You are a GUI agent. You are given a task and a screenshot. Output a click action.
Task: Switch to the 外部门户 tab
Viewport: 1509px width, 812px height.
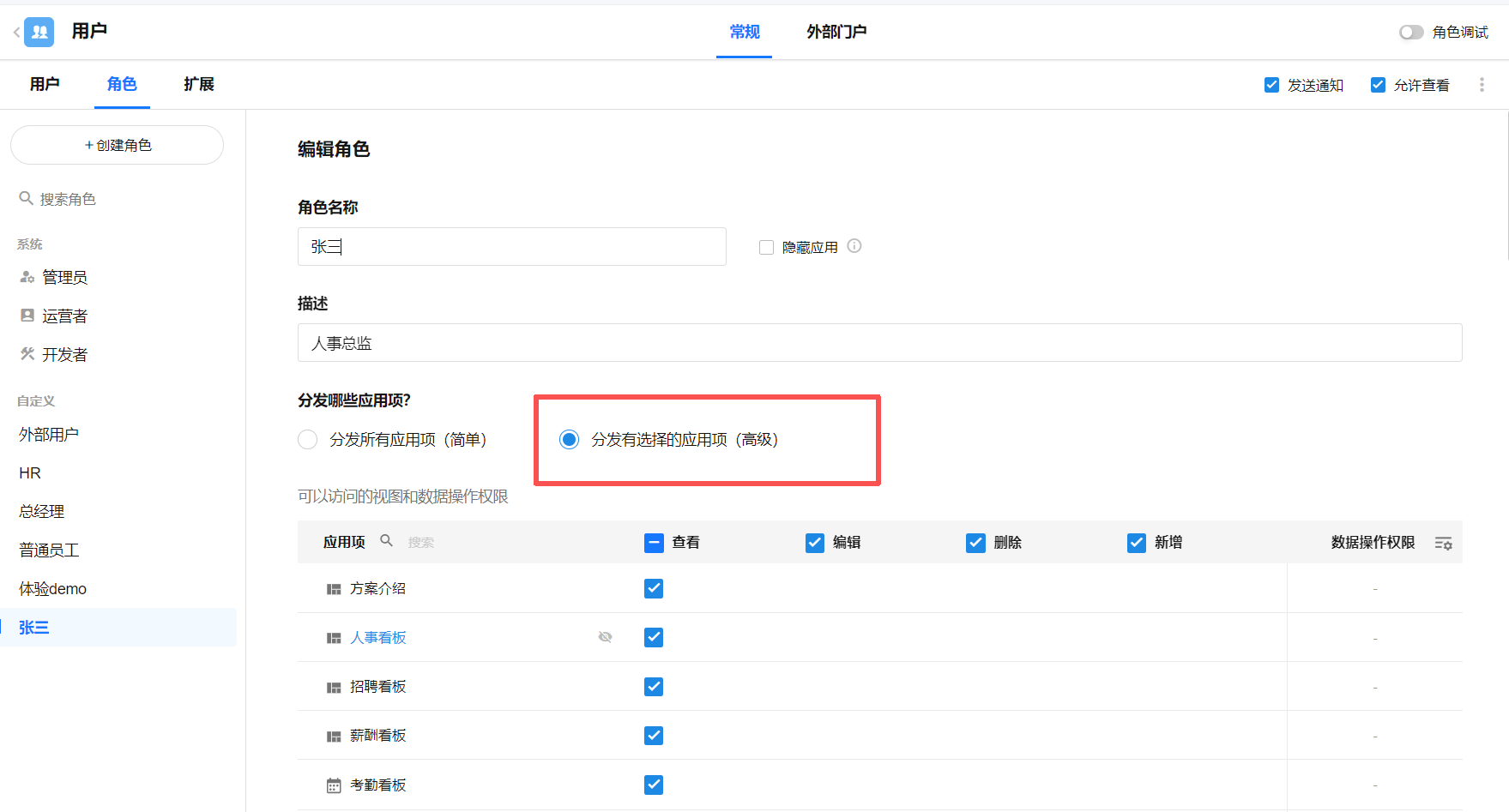pos(836,32)
